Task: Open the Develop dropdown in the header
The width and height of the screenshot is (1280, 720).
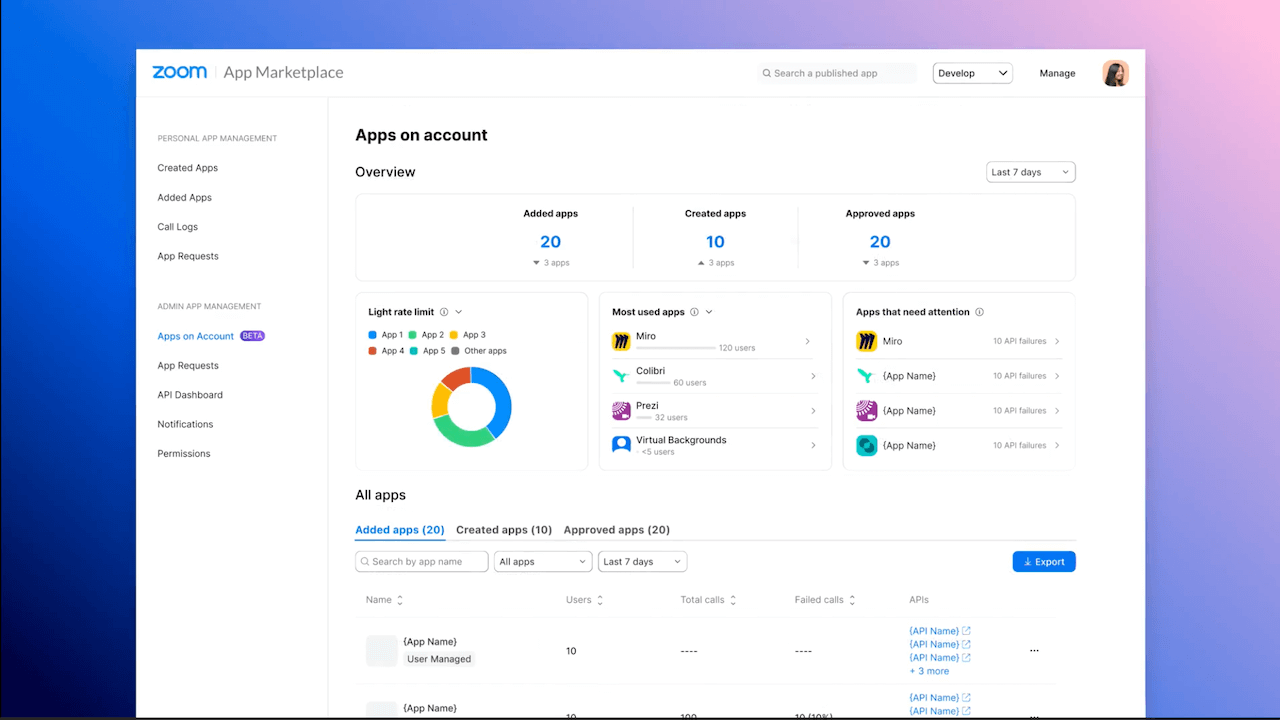Action: [x=971, y=72]
